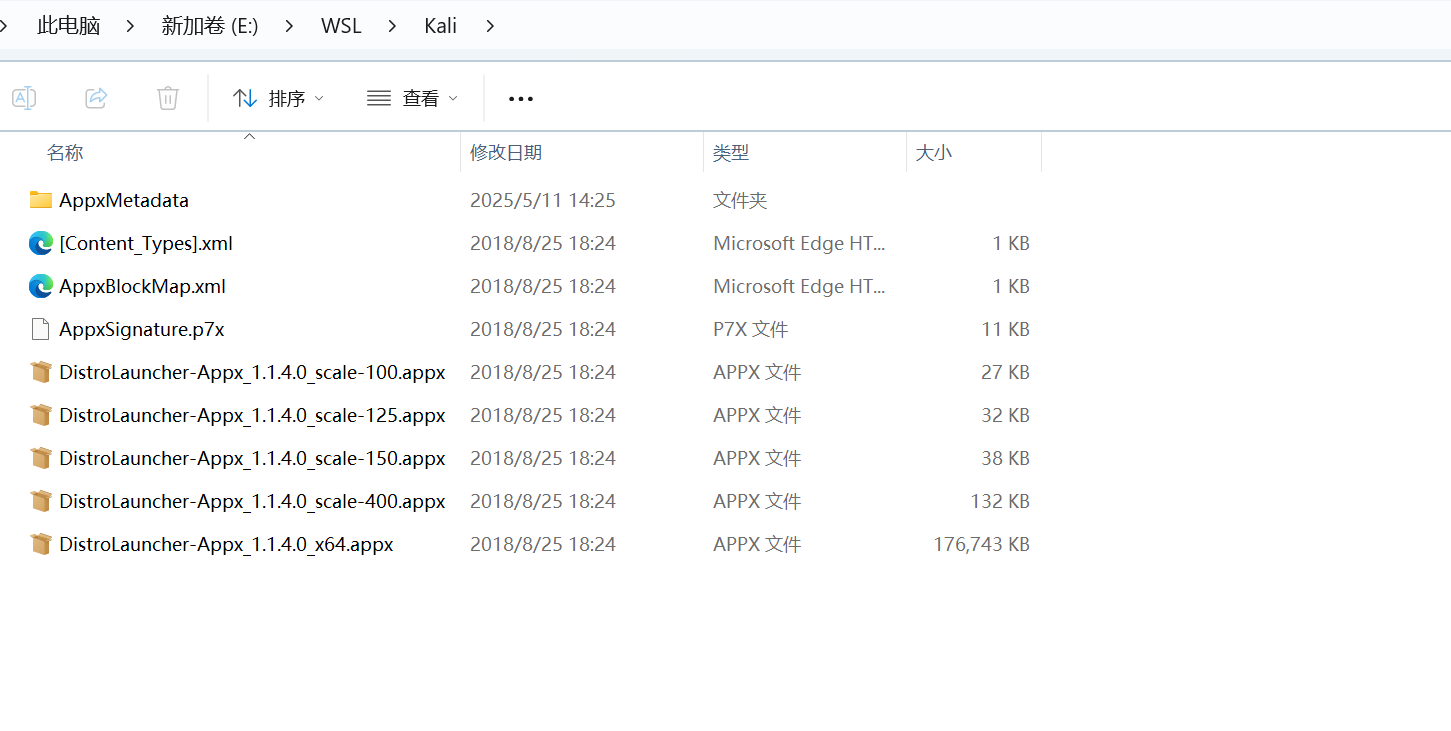1451x731 pixels.
Task: Click the 132 KB size cell
Action: 1000,501
